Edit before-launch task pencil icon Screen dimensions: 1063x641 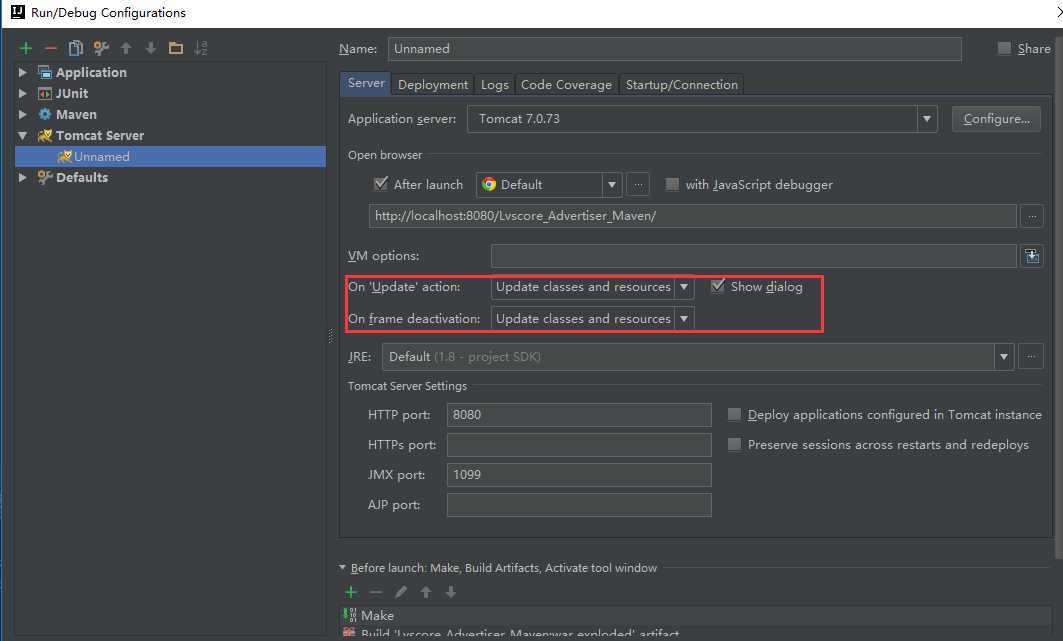(x=401, y=592)
